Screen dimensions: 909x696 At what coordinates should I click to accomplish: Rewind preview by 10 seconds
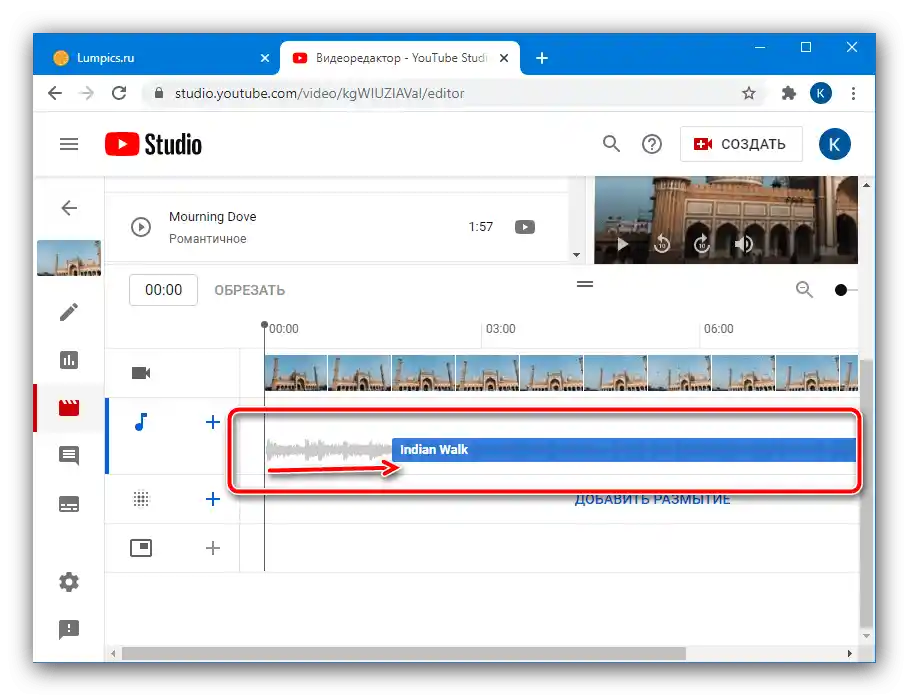(662, 244)
